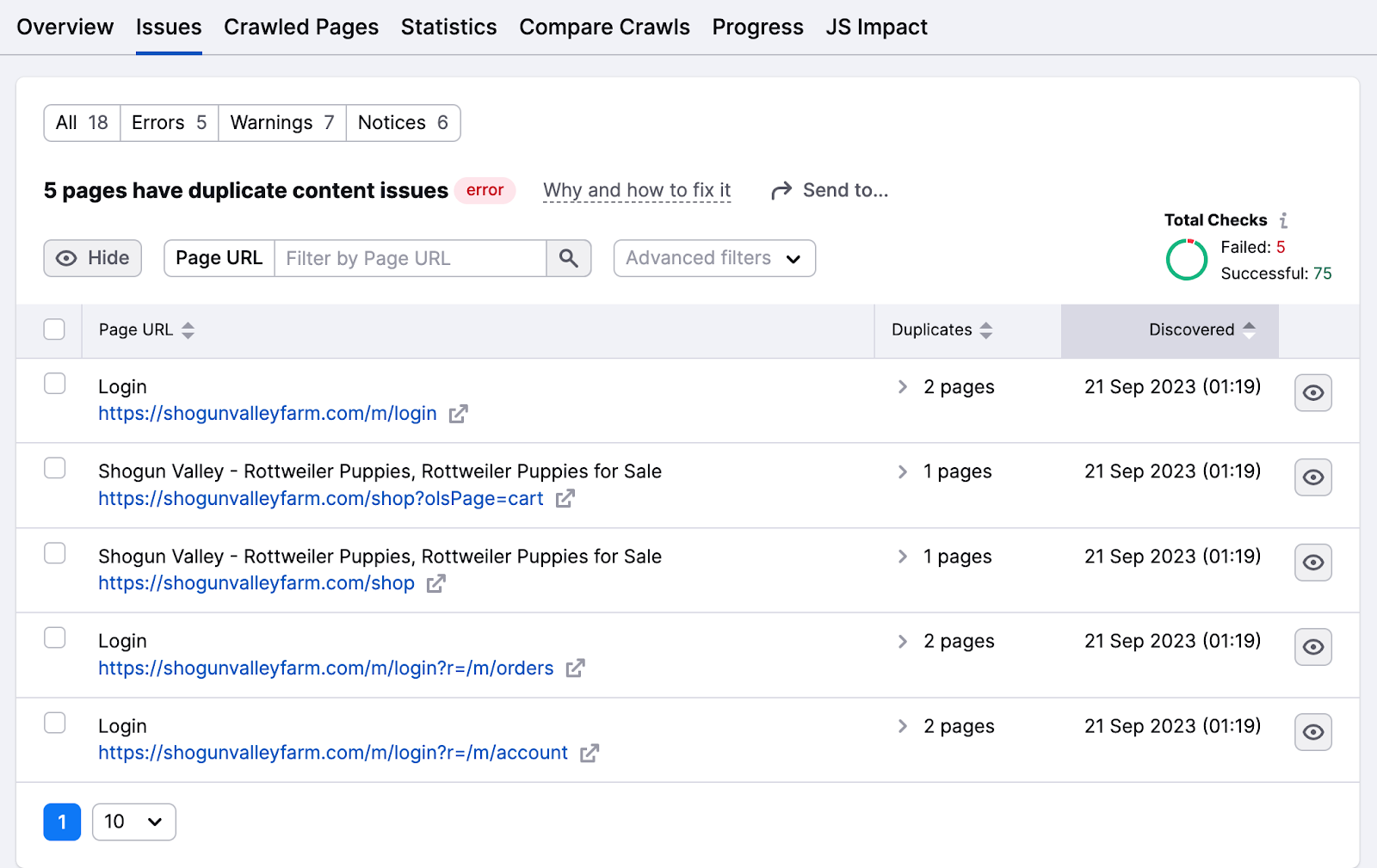1377x868 pixels.
Task: Switch to the Compare Crawls tab
Action: (x=604, y=27)
